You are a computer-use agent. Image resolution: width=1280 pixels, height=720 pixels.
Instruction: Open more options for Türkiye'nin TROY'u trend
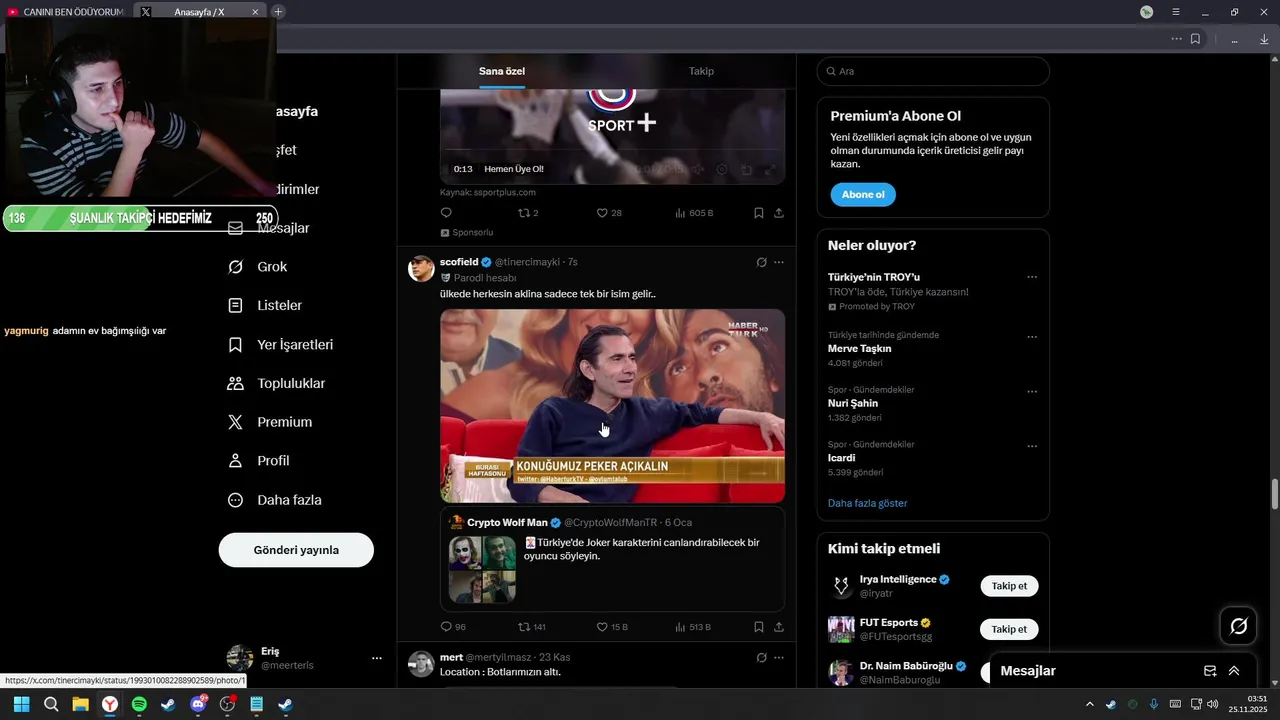coord(1032,277)
